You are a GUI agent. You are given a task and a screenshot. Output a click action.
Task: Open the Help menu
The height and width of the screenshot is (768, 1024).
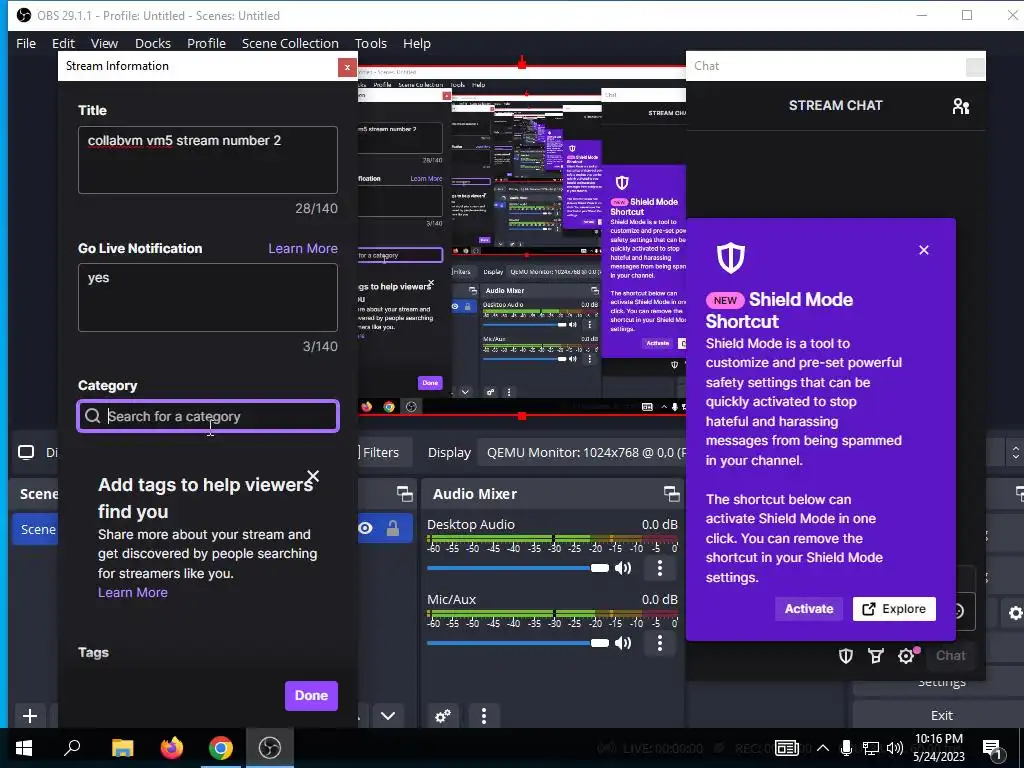[417, 43]
